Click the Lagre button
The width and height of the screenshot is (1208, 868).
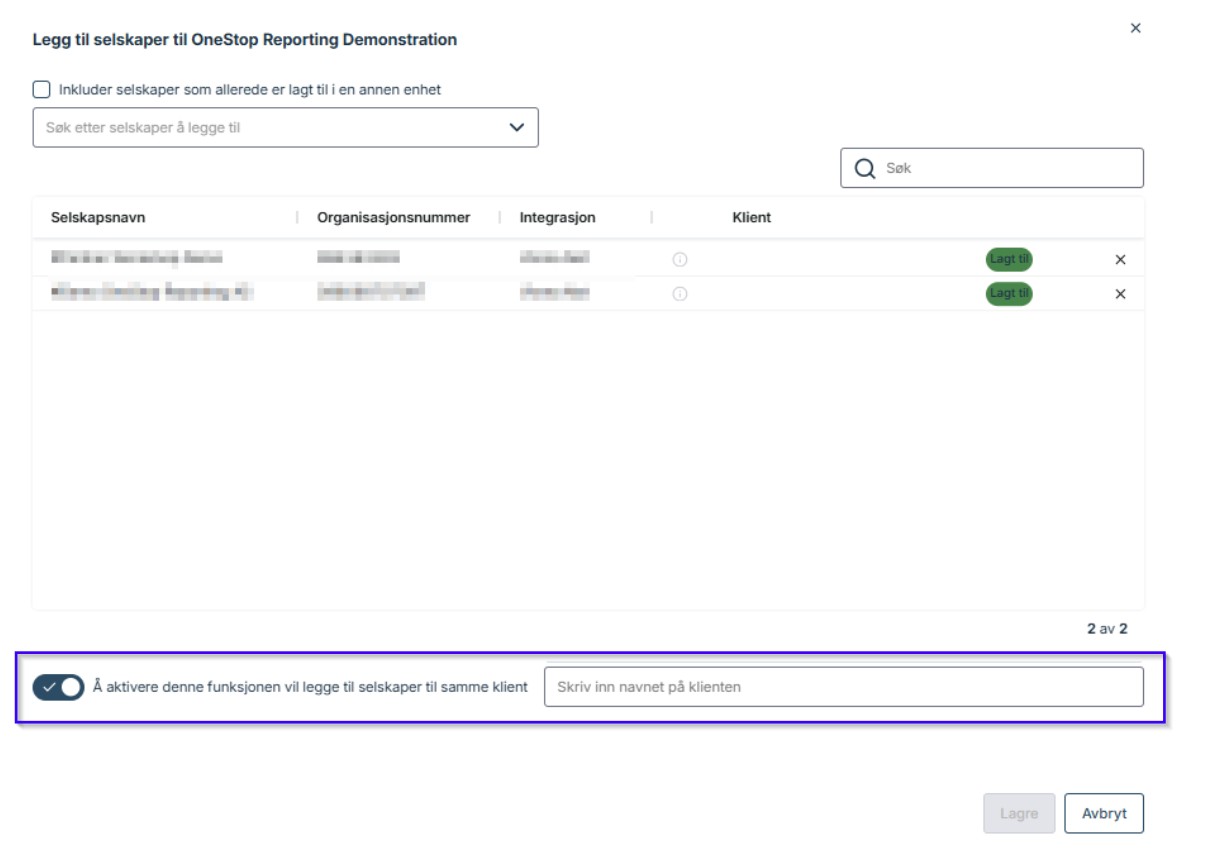pos(1018,813)
